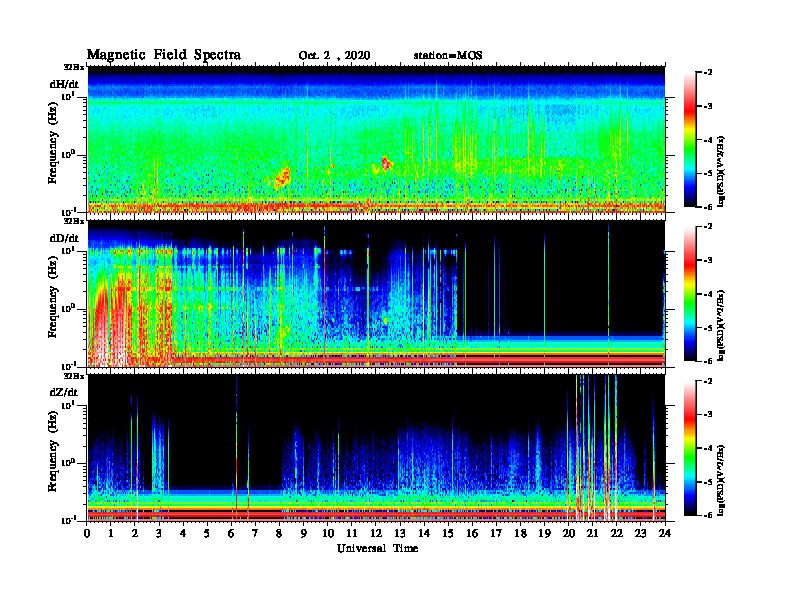
Task: Click the hour 5 tick label
Action: click(x=207, y=533)
